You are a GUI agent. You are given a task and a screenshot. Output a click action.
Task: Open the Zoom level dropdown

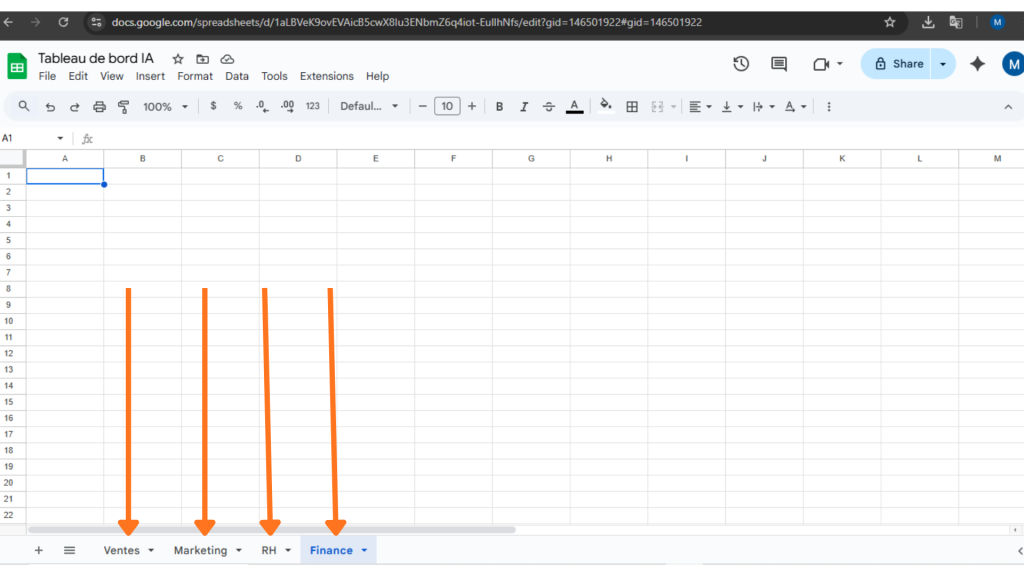165,106
